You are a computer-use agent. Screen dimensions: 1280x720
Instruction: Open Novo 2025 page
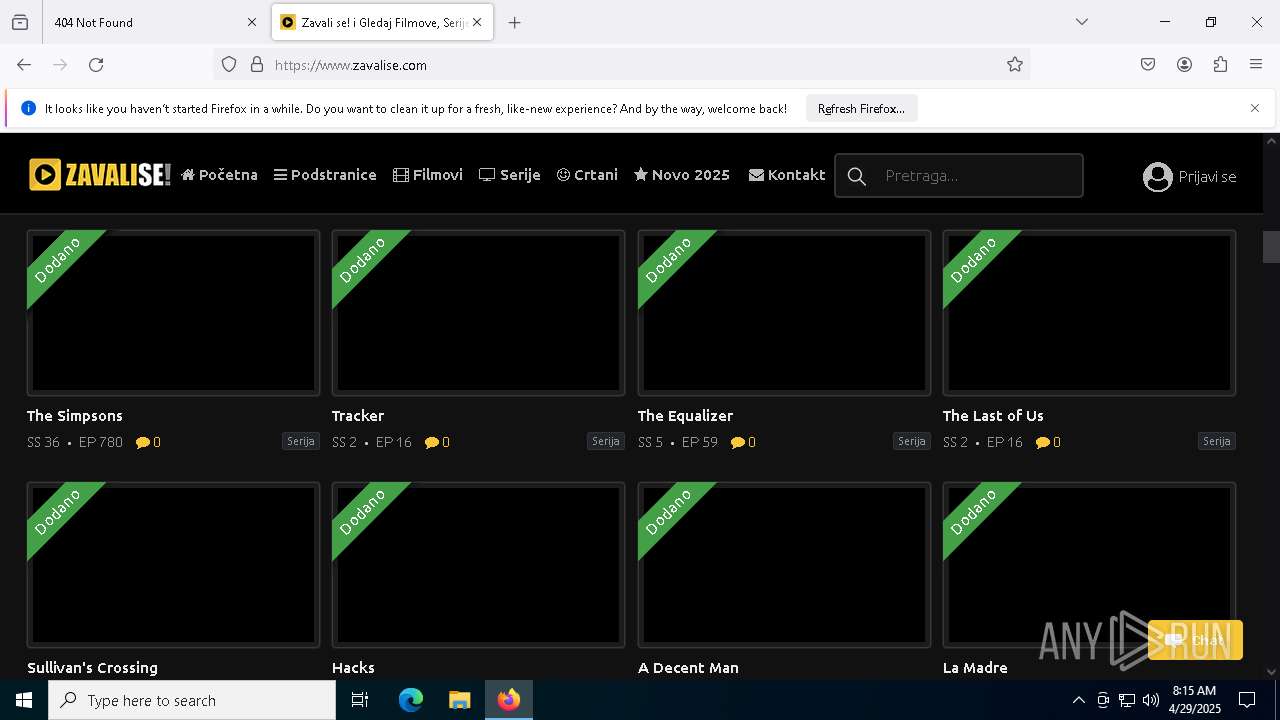pos(682,175)
